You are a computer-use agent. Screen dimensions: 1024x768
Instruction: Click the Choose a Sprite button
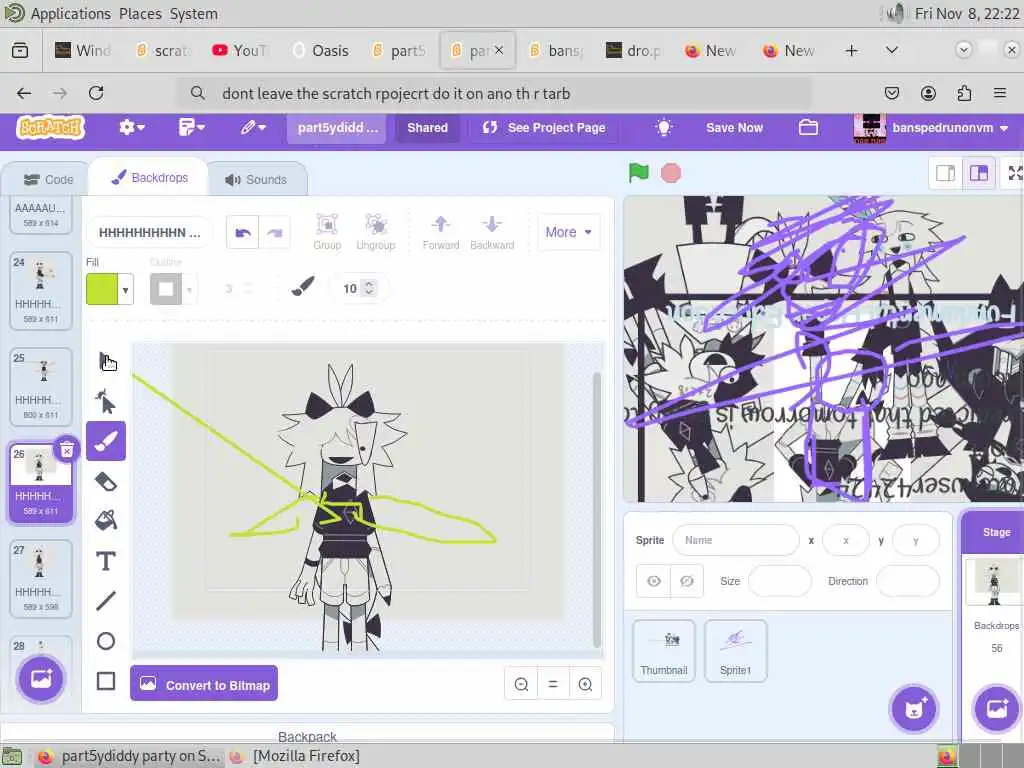914,709
